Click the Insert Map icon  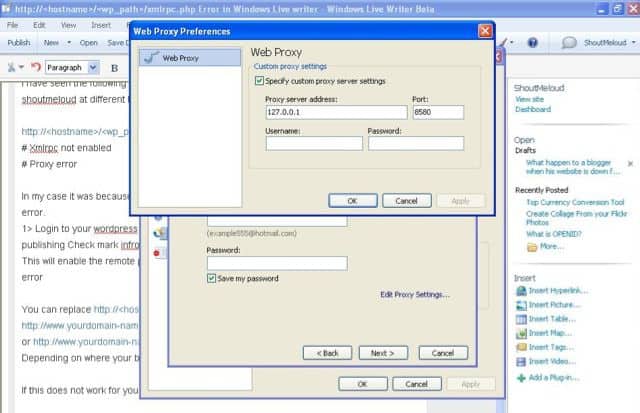click(521, 333)
